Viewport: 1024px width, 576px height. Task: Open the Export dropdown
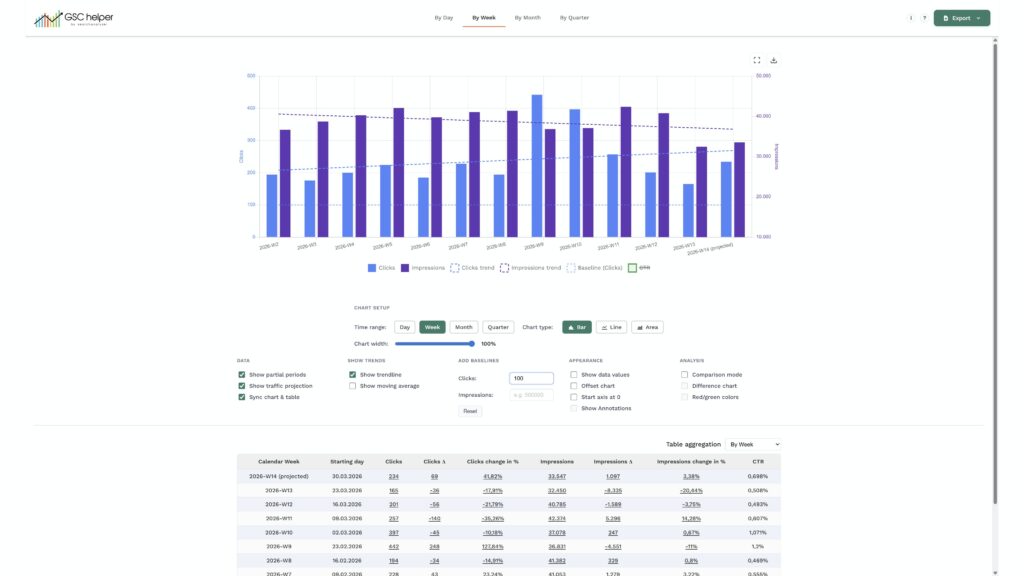coord(961,18)
